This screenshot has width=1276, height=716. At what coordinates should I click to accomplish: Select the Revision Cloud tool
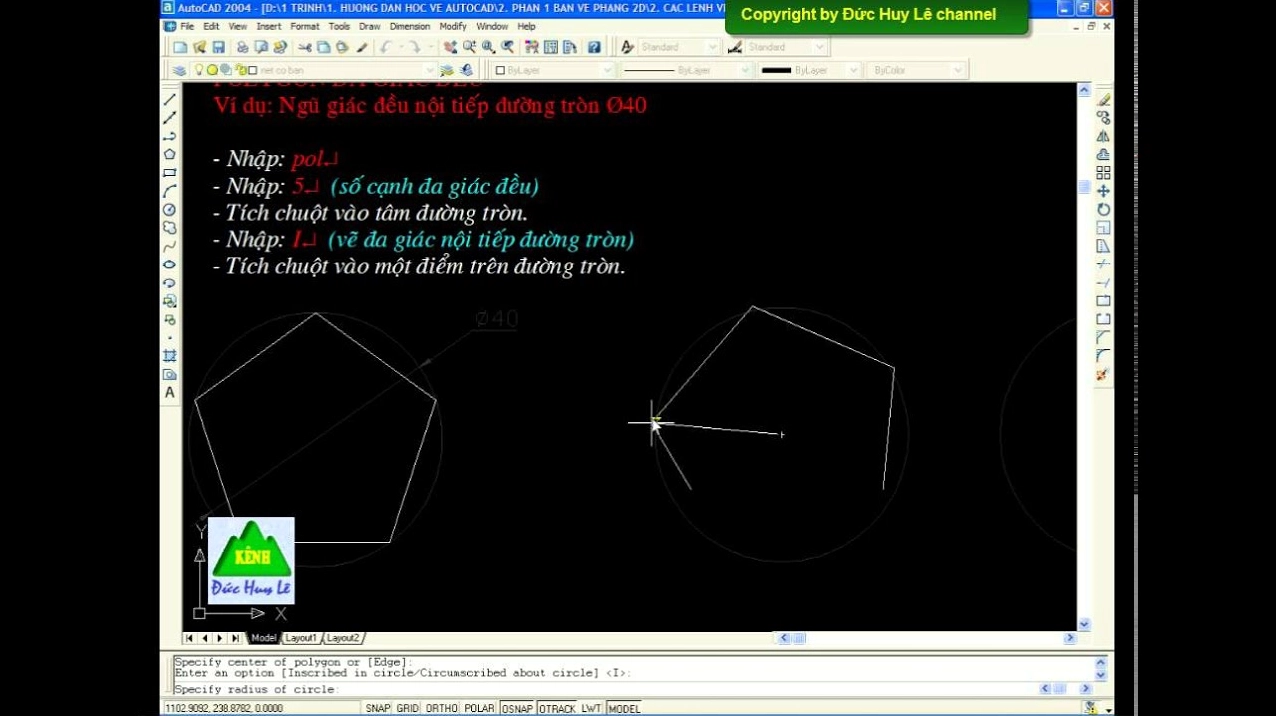pyautogui.click(x=170, y=228)
